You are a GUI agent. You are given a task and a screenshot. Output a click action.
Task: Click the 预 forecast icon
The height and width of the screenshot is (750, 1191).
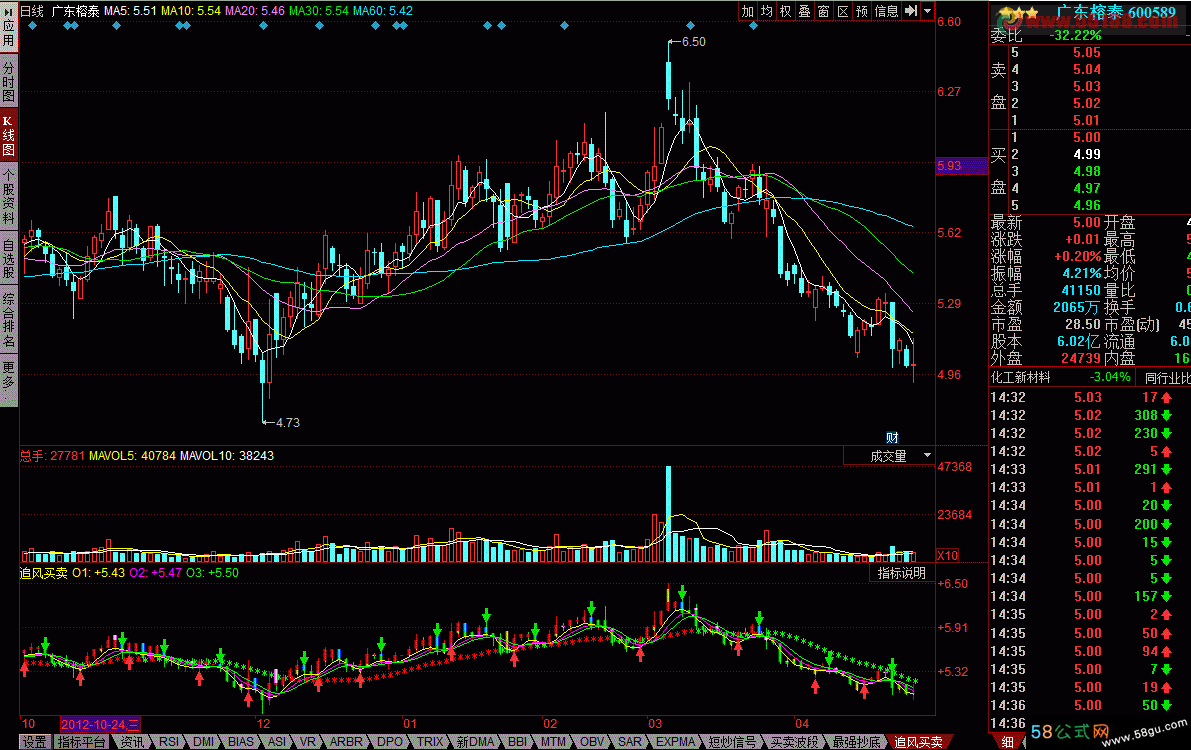862,11
